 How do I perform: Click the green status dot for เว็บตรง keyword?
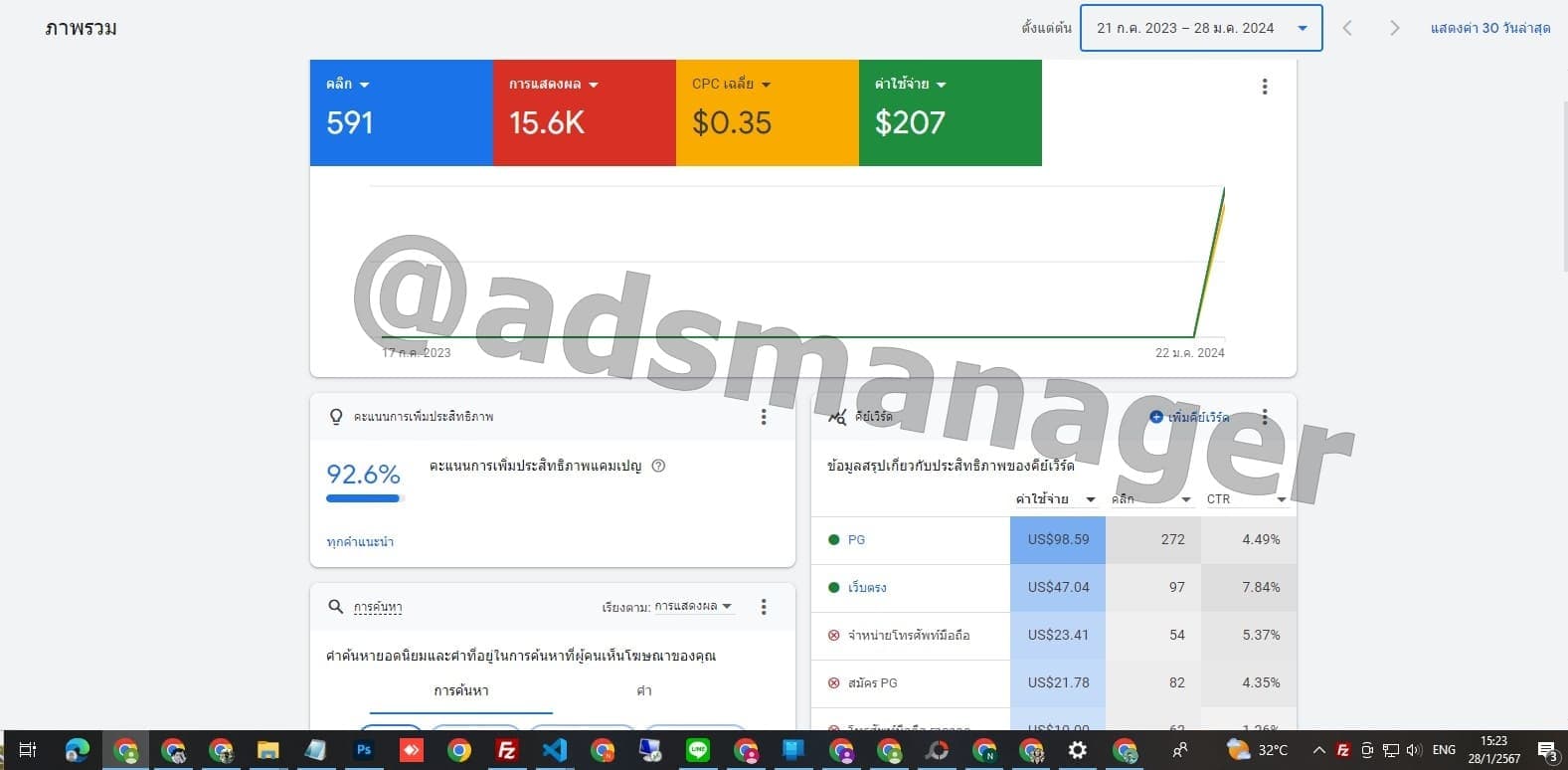833,588
